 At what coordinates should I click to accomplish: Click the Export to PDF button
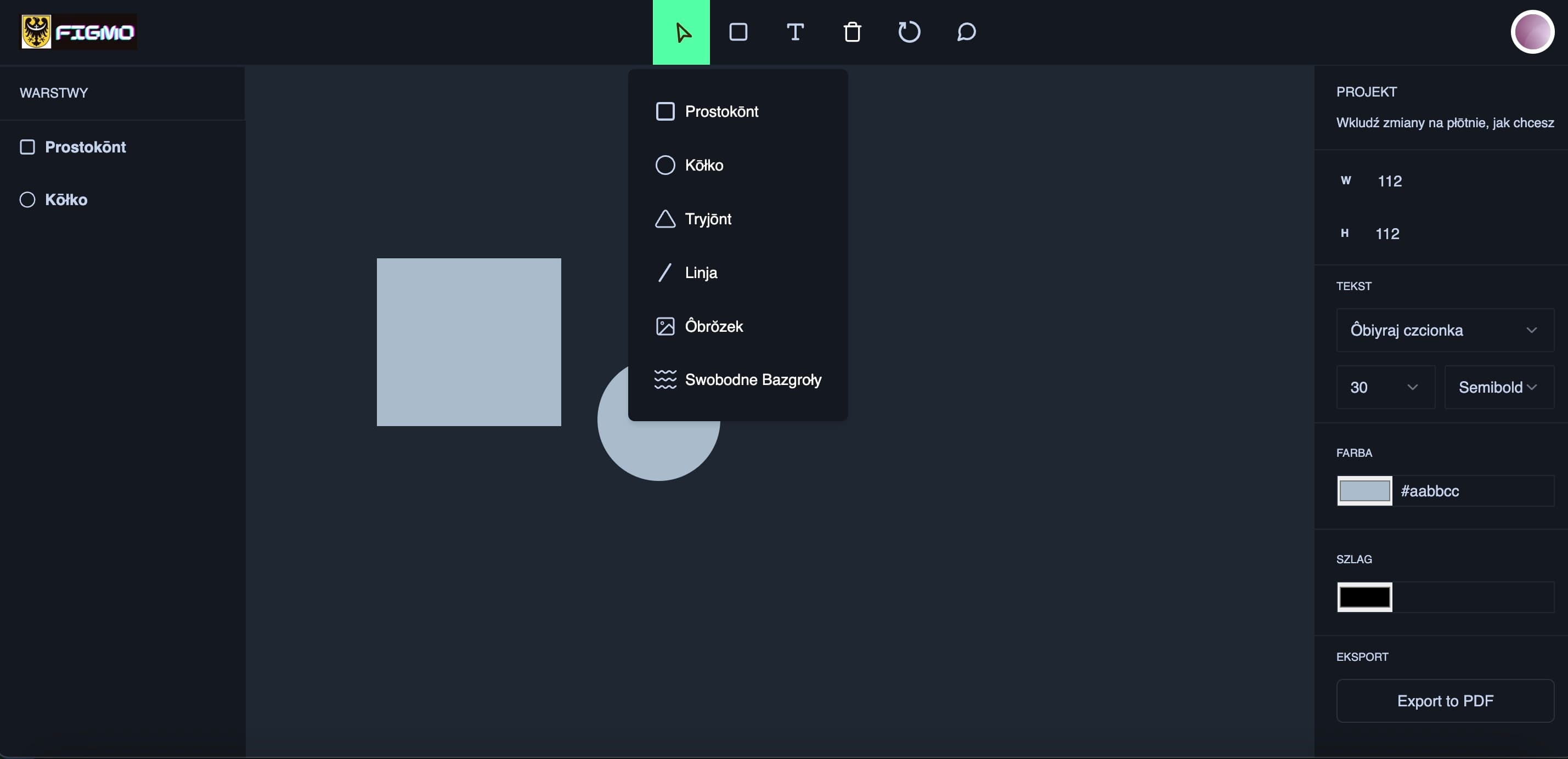point(1445,700)
